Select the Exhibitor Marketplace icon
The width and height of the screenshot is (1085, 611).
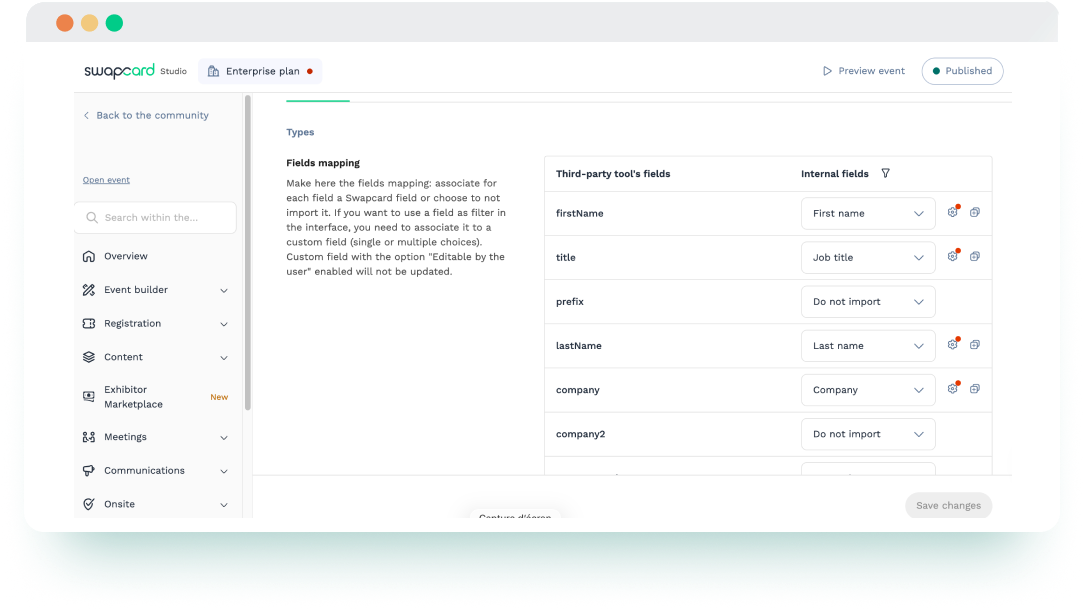pos(90,396)
